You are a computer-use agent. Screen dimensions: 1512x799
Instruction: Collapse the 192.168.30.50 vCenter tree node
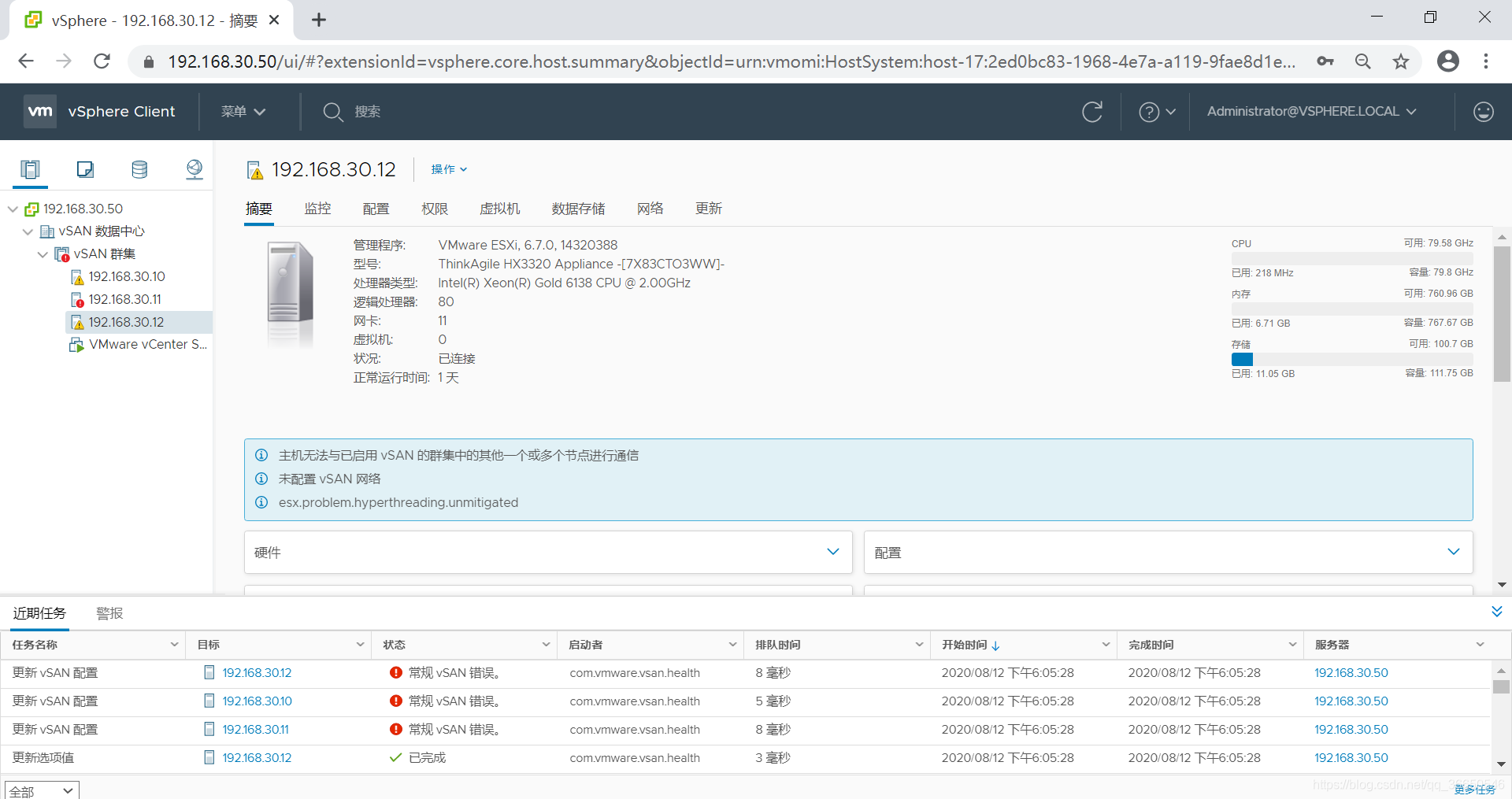[13, 209]
